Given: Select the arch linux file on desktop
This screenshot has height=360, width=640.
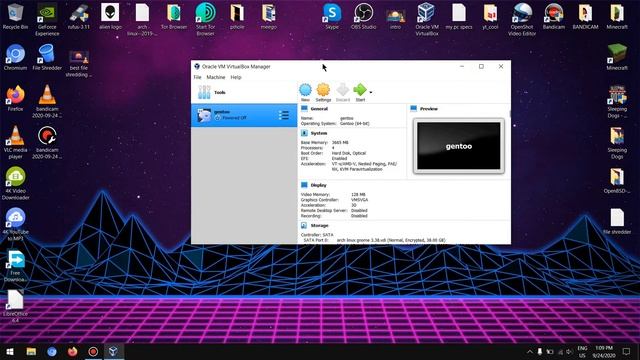Looking at the screenshot, I should click(x=142, y=20).
